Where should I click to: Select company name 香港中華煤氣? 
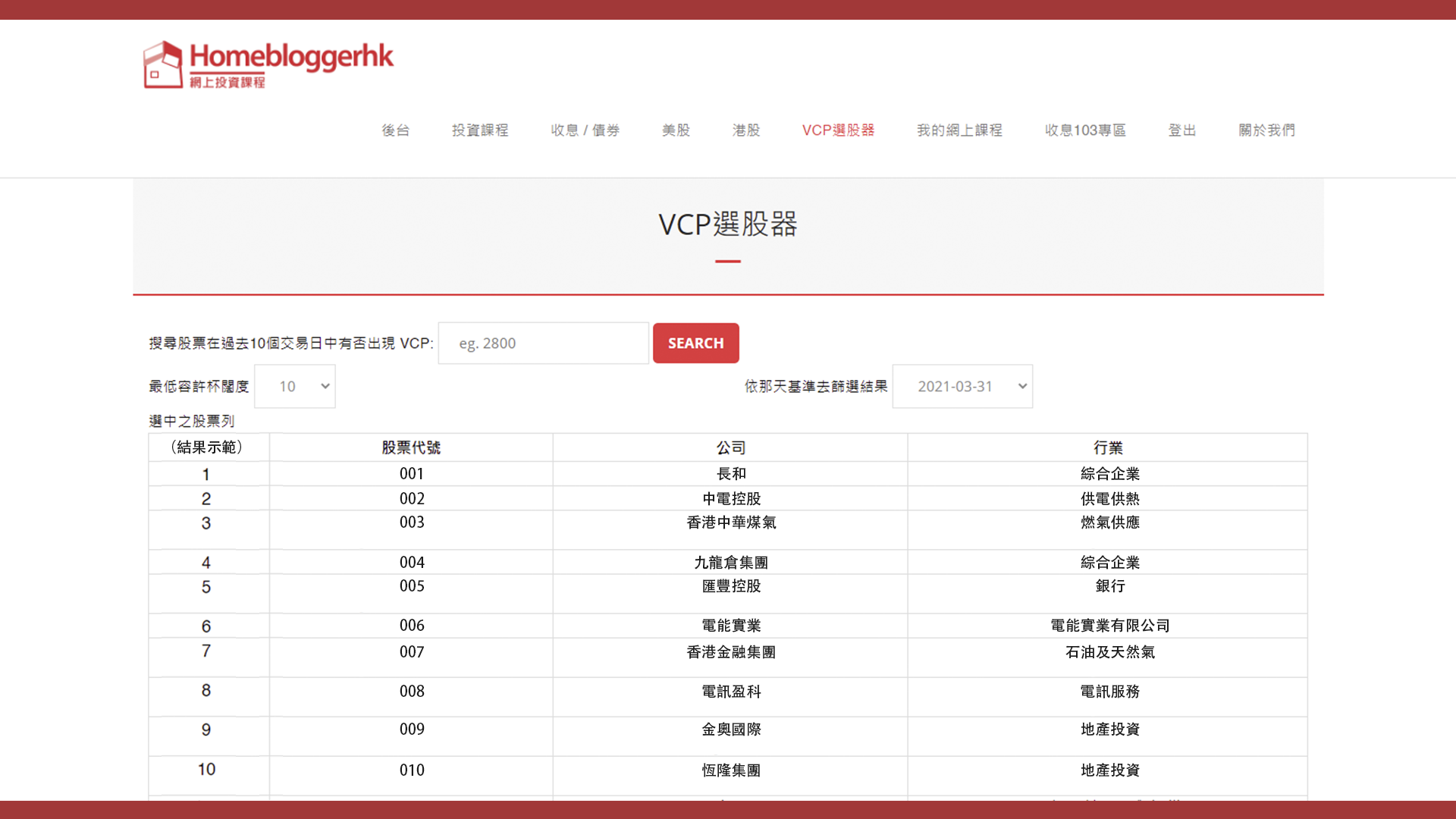[731, 522]
